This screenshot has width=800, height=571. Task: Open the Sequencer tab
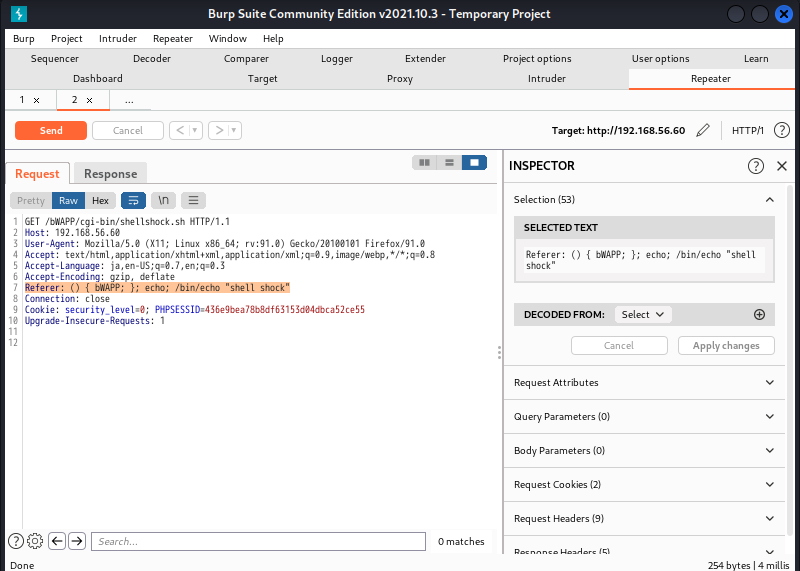tap(55, 59)
